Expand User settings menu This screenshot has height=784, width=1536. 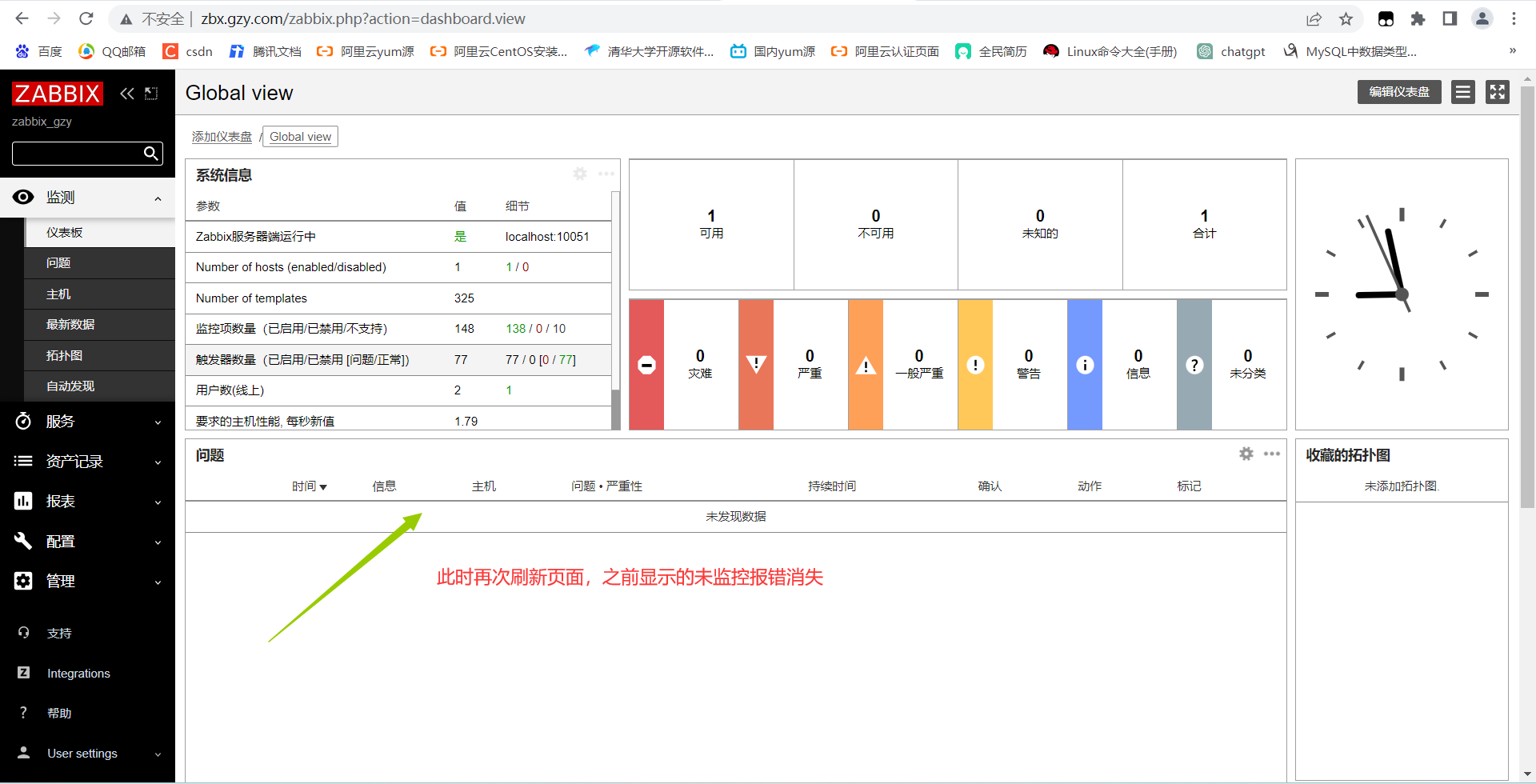(87, 754)
